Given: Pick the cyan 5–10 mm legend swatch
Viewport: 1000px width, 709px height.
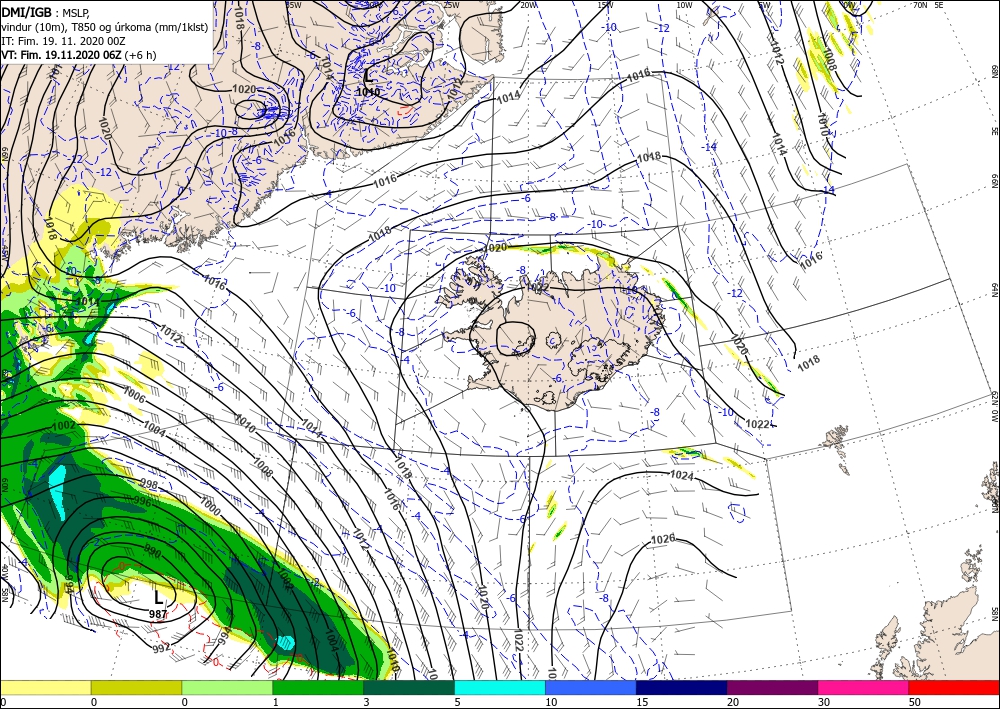Looking at the screenshot, I should coord(500,687).
